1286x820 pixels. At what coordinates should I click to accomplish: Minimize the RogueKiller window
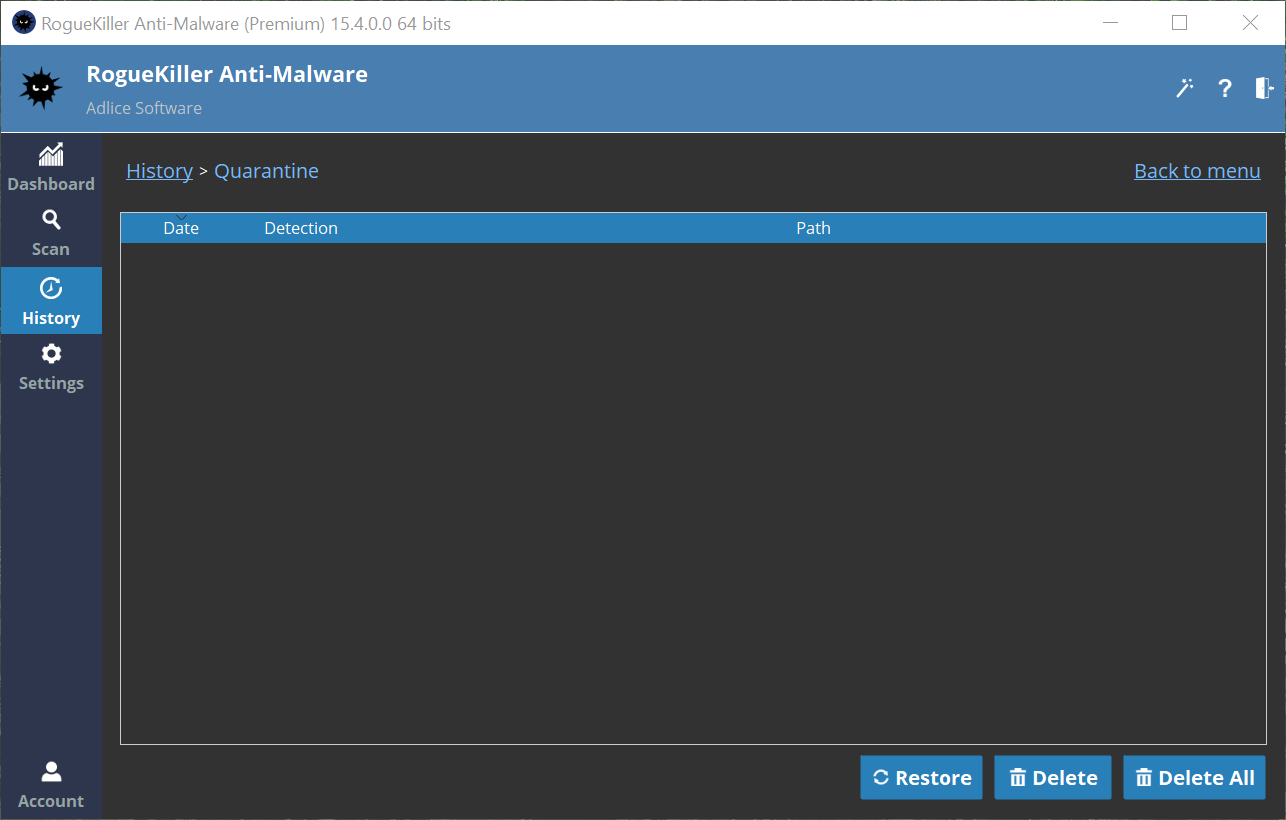tap(1108, 23)
